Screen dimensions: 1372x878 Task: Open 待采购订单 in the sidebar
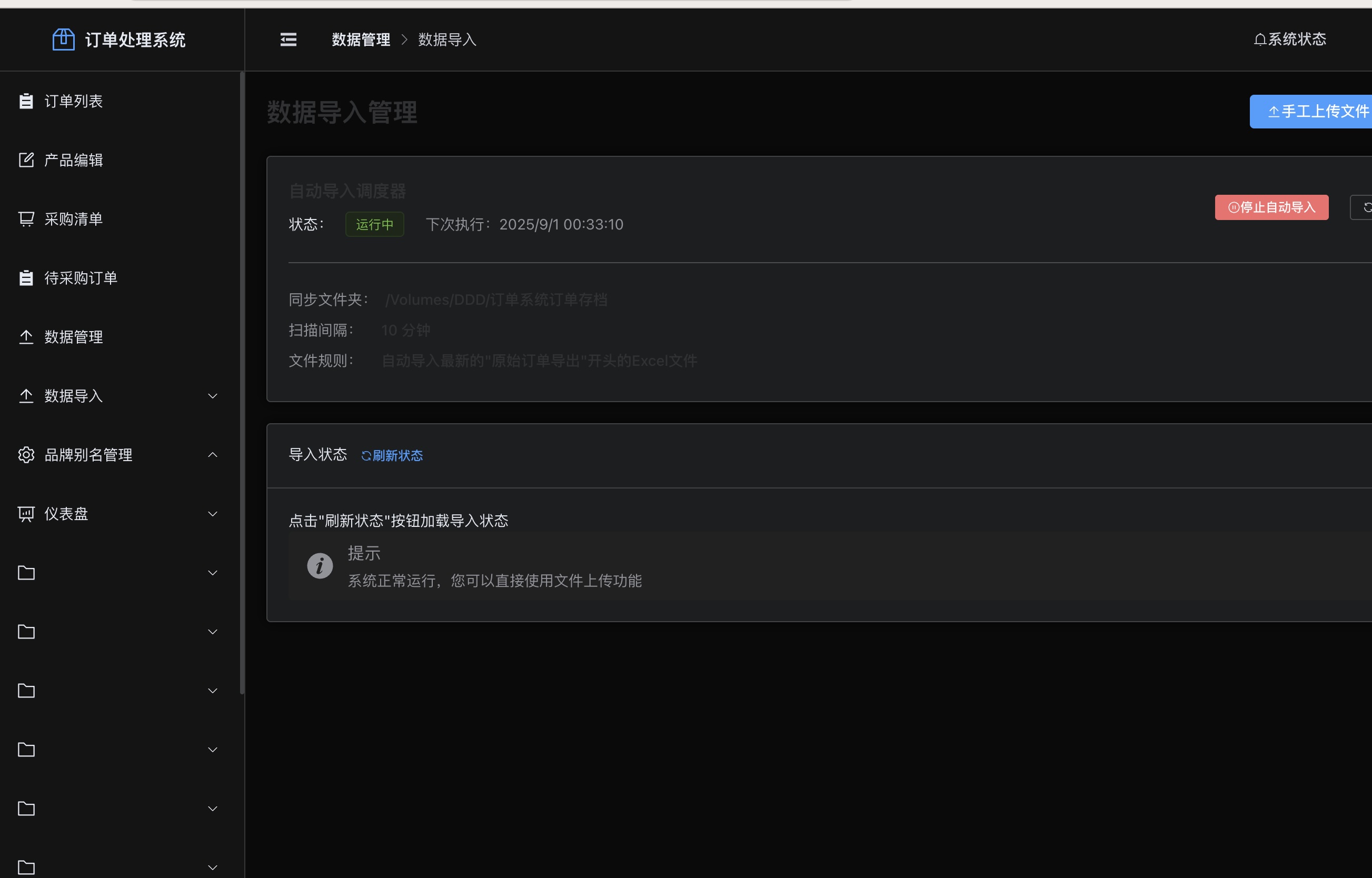81,278
